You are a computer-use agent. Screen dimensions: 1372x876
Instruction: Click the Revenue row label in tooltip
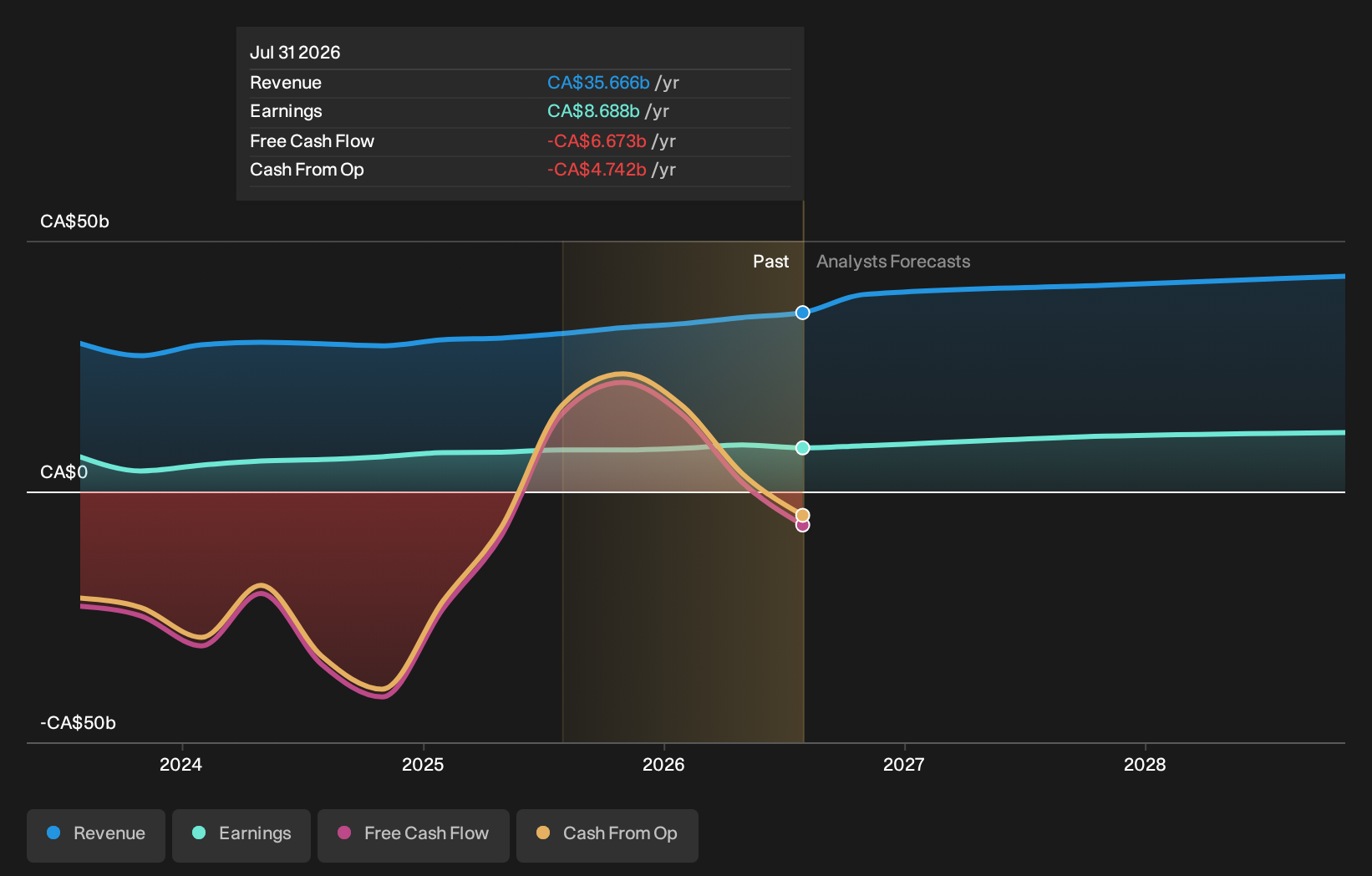click(286, 83)
